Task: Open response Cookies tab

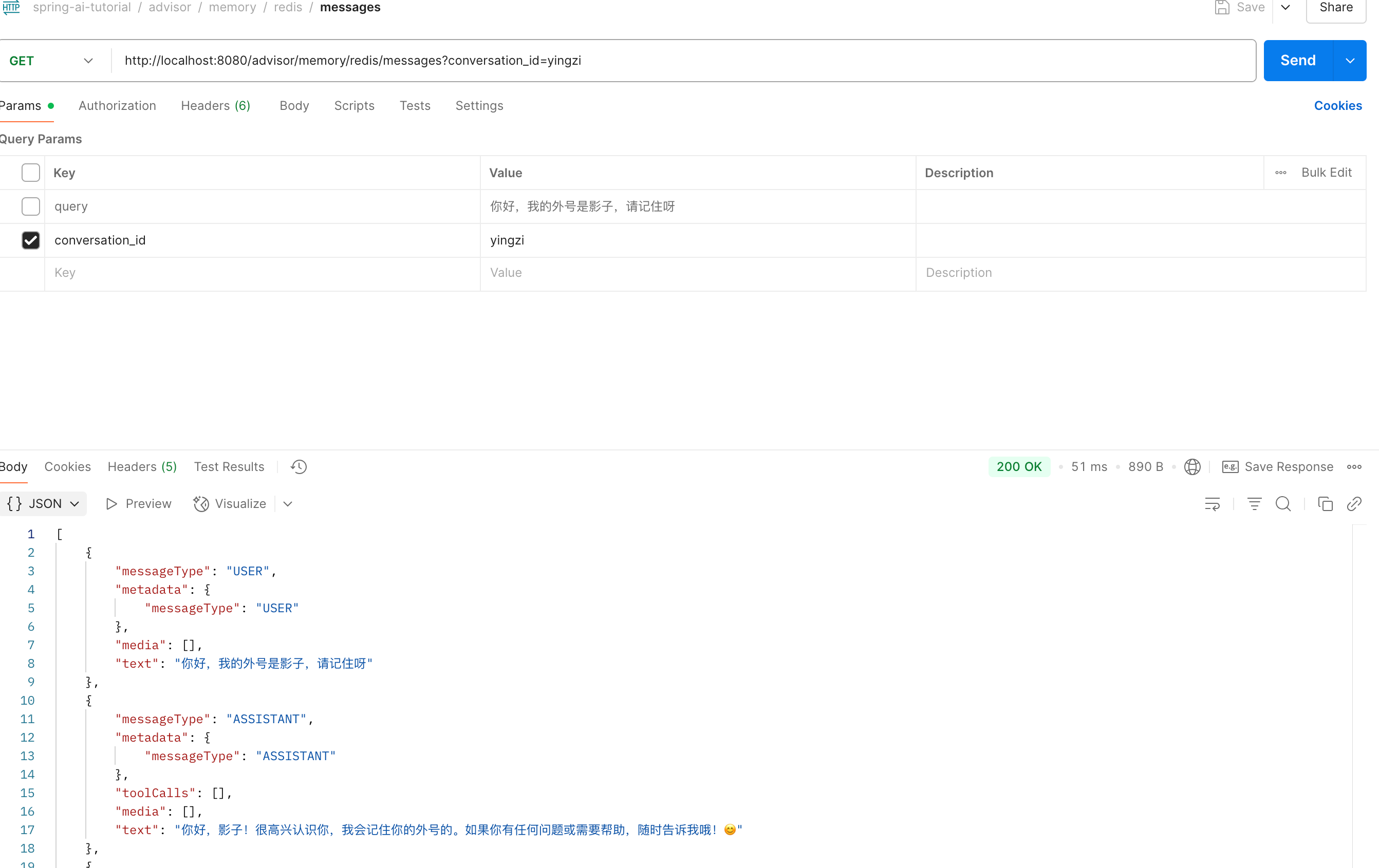Action: click(x=68, y=467)
